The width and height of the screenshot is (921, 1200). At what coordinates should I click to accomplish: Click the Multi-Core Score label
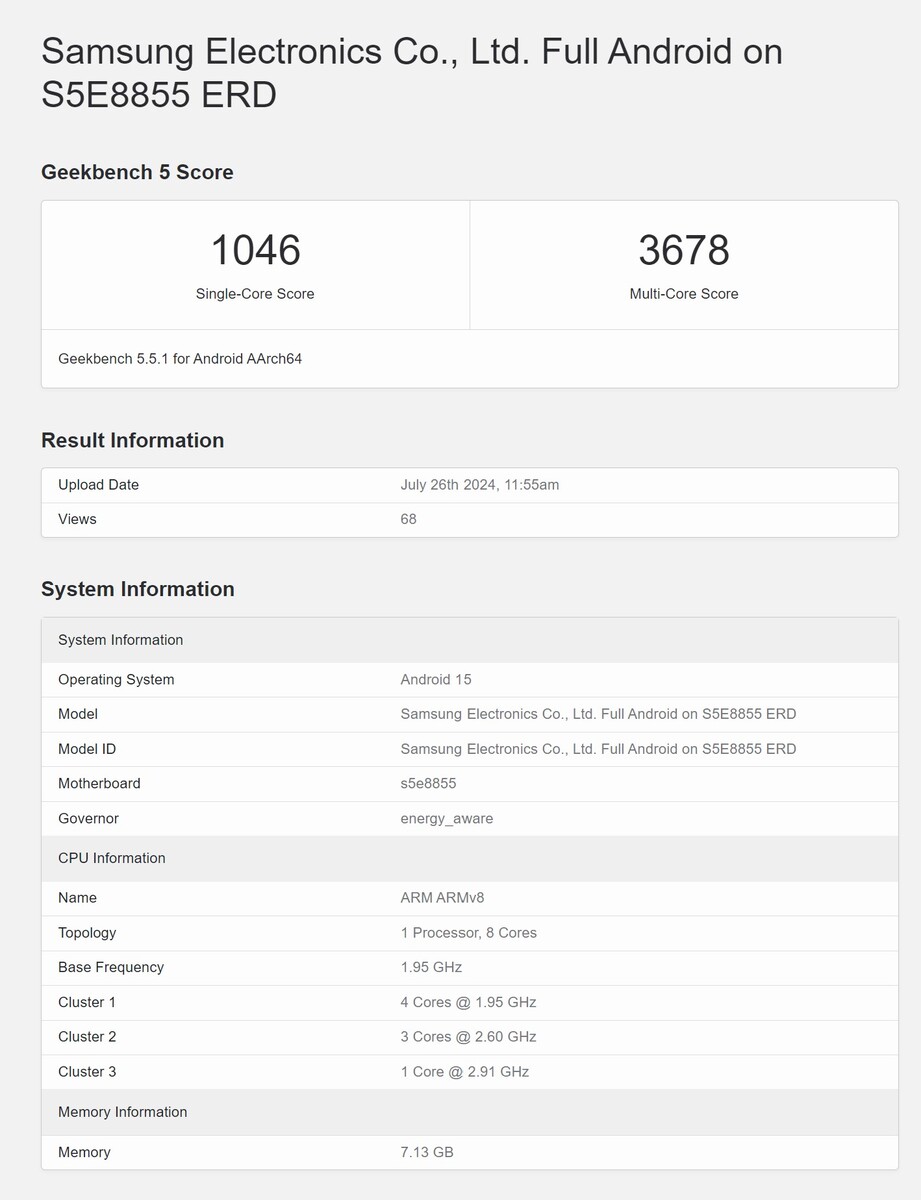pos(684,294)
